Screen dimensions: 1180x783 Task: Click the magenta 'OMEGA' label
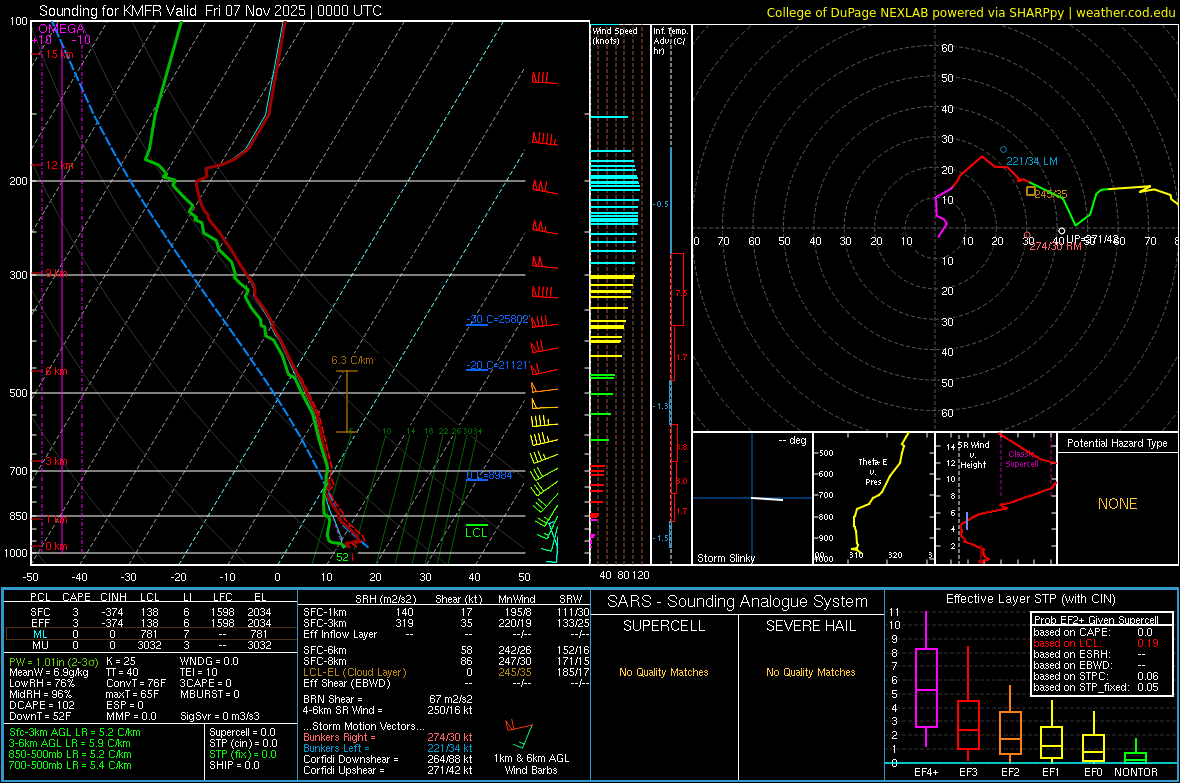pyautogui.click(x=62, y=29)
